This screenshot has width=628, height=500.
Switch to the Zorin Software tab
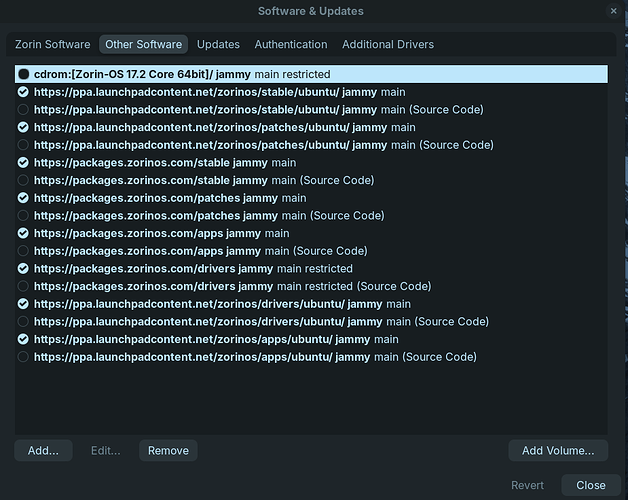[52, 44]
